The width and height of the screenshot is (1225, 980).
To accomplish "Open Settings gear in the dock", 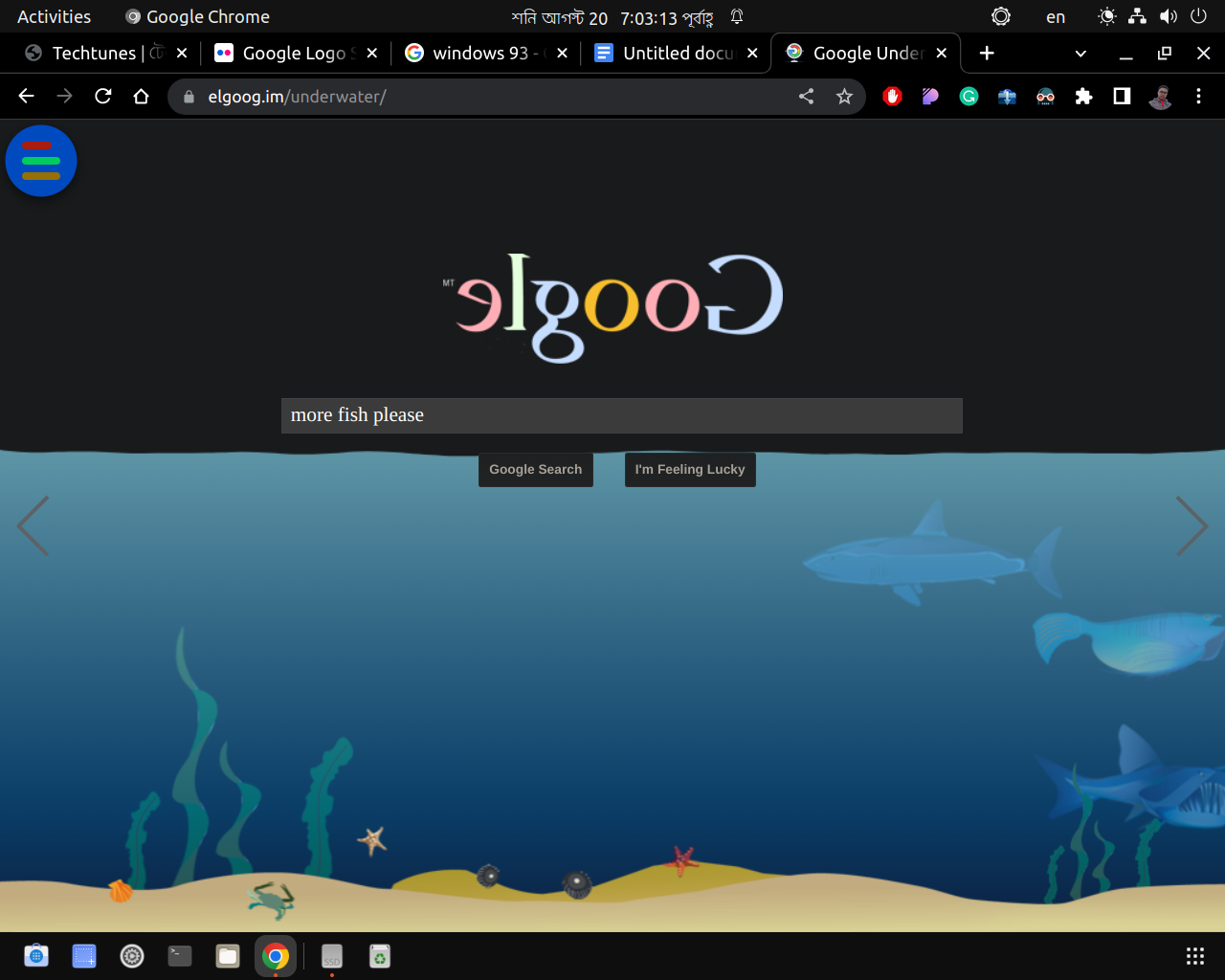I will tap(132, 955).
